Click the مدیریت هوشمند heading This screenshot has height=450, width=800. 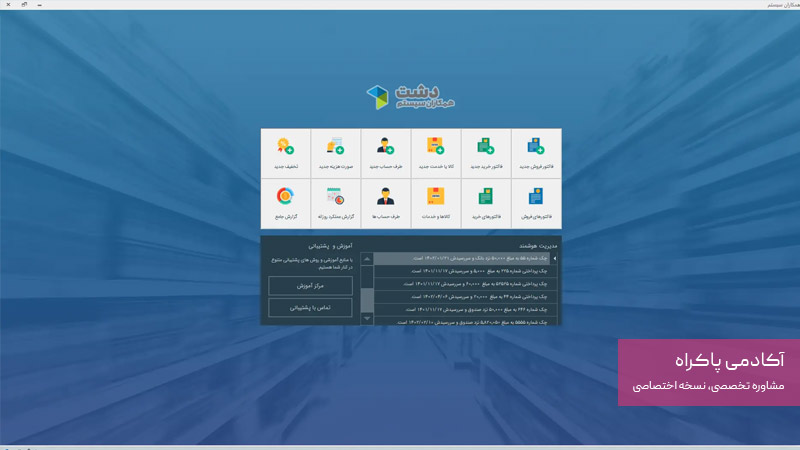(538, 246)
